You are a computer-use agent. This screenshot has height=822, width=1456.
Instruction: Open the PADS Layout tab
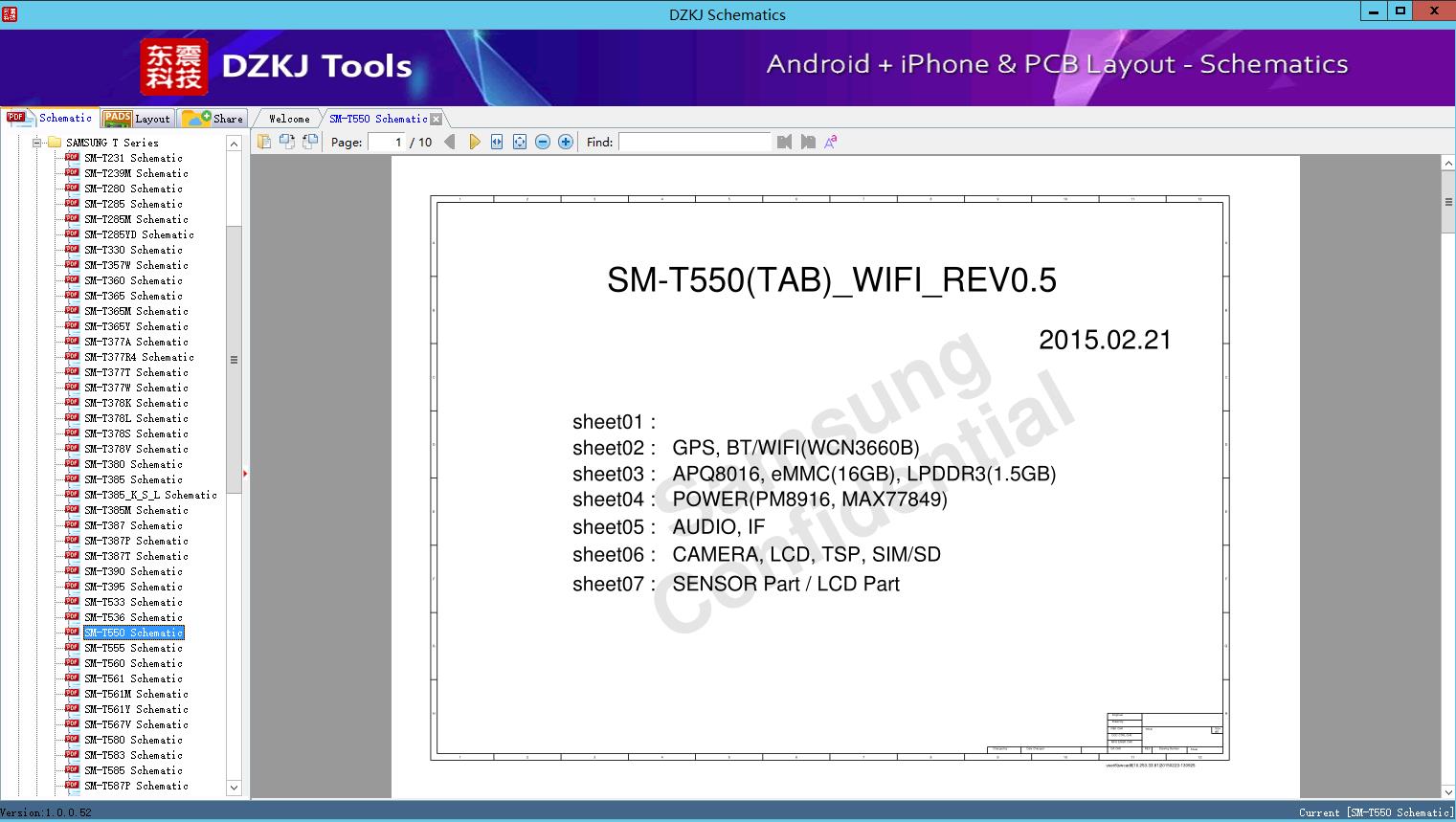pos(137,119)
